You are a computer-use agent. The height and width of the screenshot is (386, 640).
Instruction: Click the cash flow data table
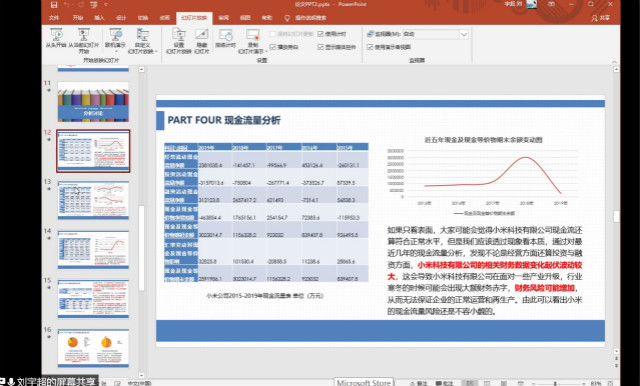click(266, 213)
